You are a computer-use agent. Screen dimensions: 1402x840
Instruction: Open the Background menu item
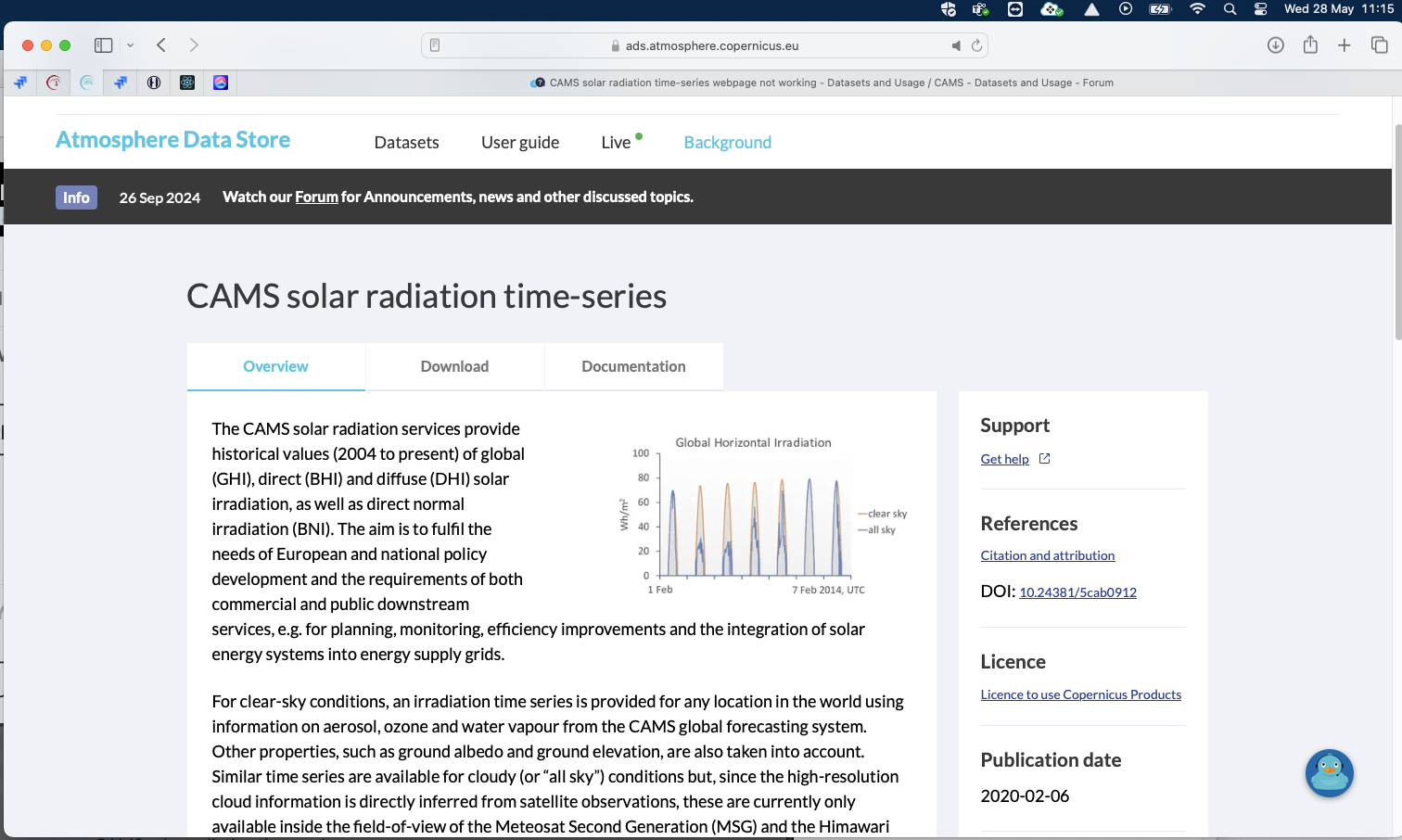[x=728, y=142]
